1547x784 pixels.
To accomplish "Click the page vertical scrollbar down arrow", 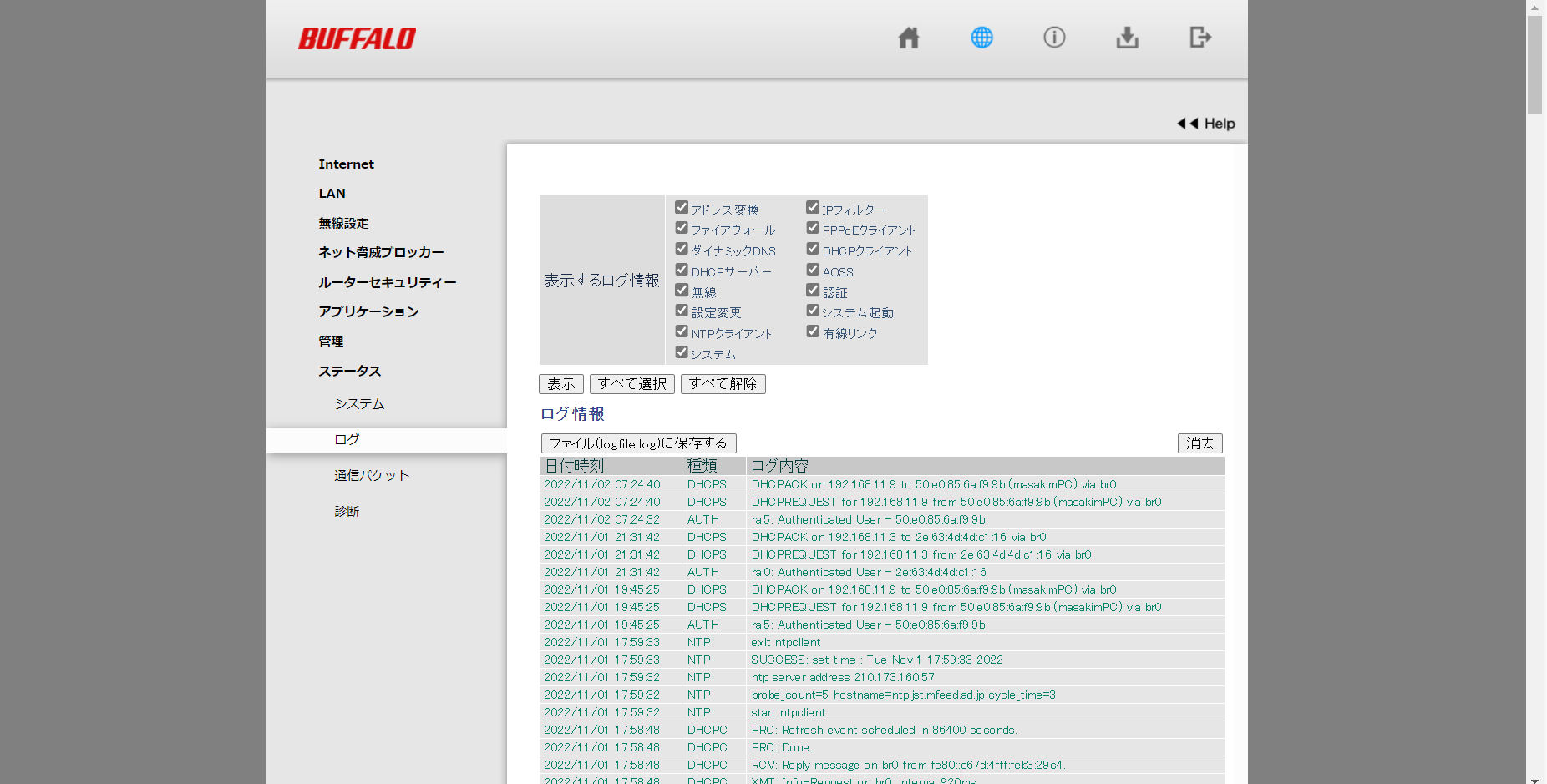I will 1534,779.
